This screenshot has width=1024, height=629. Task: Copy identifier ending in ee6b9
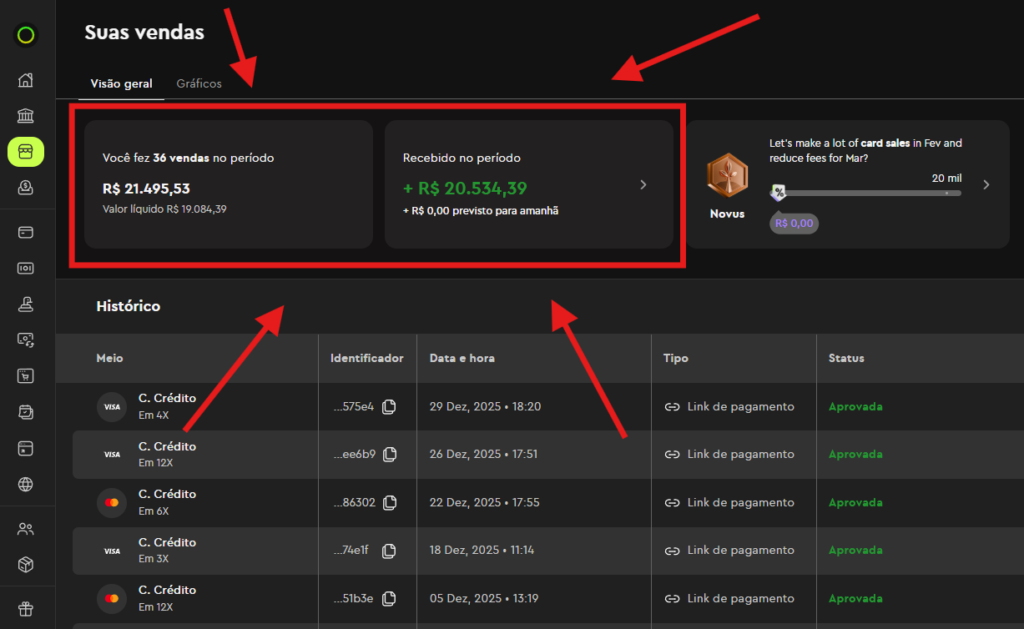389,455
